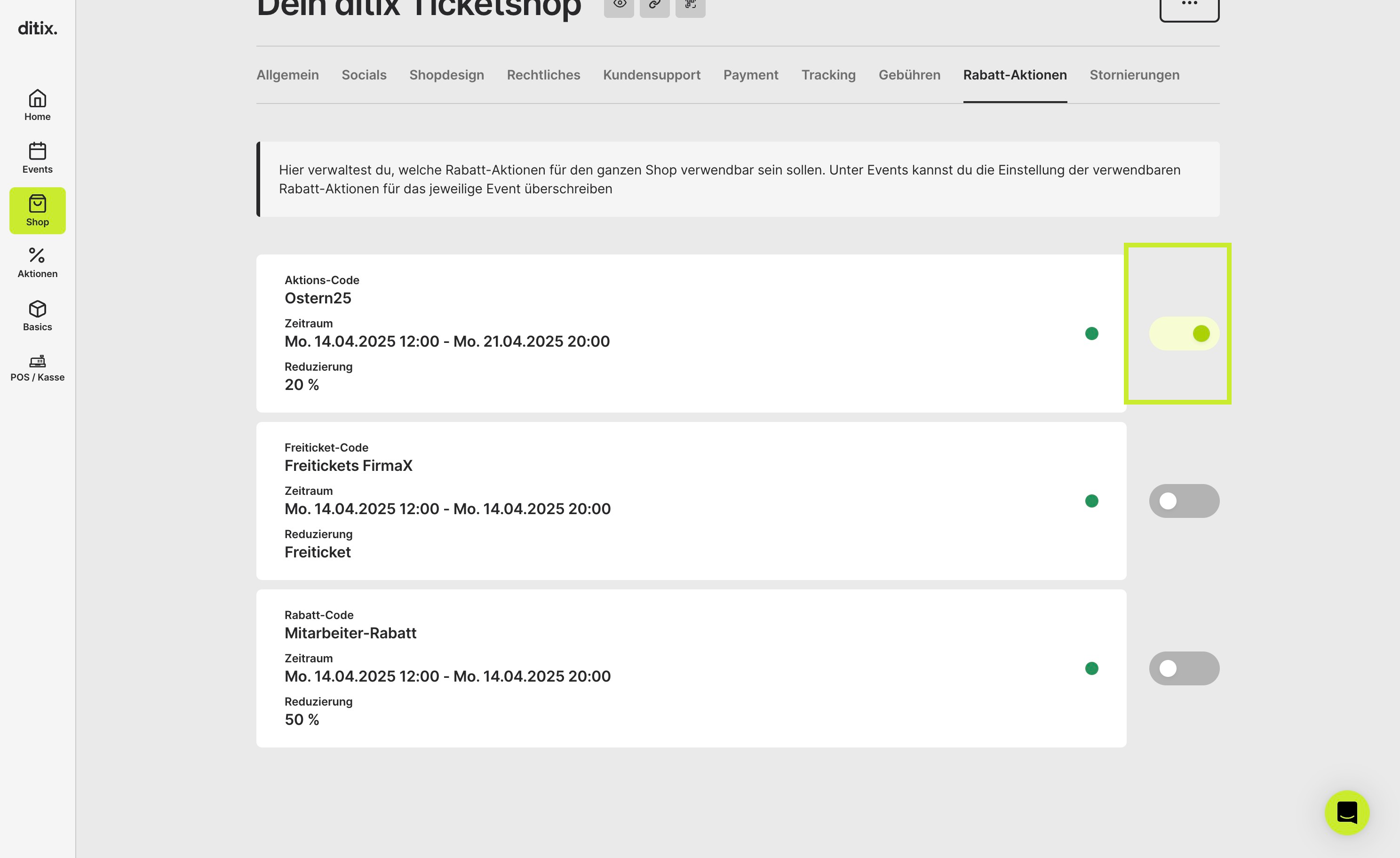Switch to the Stornierungen tab
The width and height of the screenshot is (1400, 858).
[1134, 75]
